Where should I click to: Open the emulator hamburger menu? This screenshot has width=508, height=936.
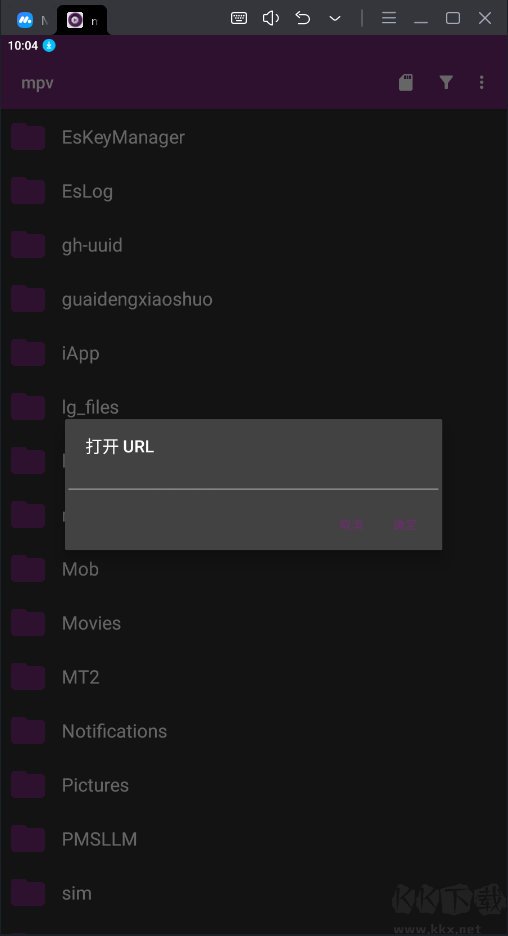(x=389, y=18)
